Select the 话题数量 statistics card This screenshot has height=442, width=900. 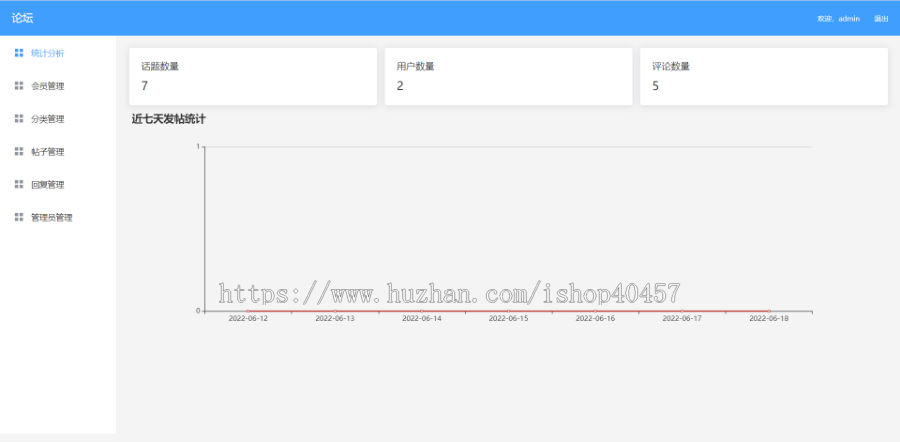click(x=253, y=76)
